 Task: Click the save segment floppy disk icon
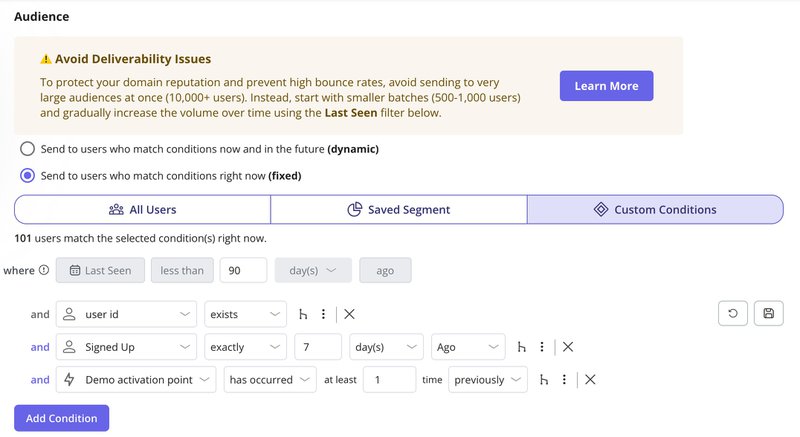pos(768,314)
